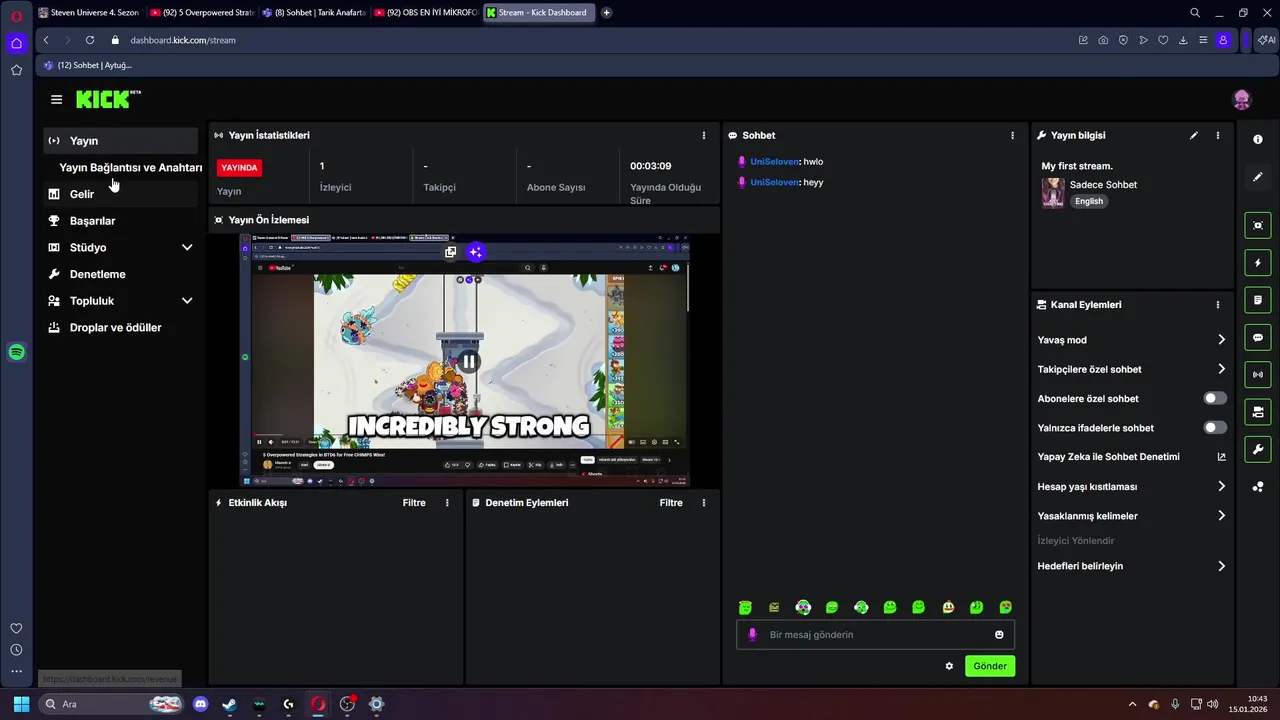This screenshot has height=720, width=1280.
Task: Toggle the document widget in right sidebar
Action: click(1258, 300)
